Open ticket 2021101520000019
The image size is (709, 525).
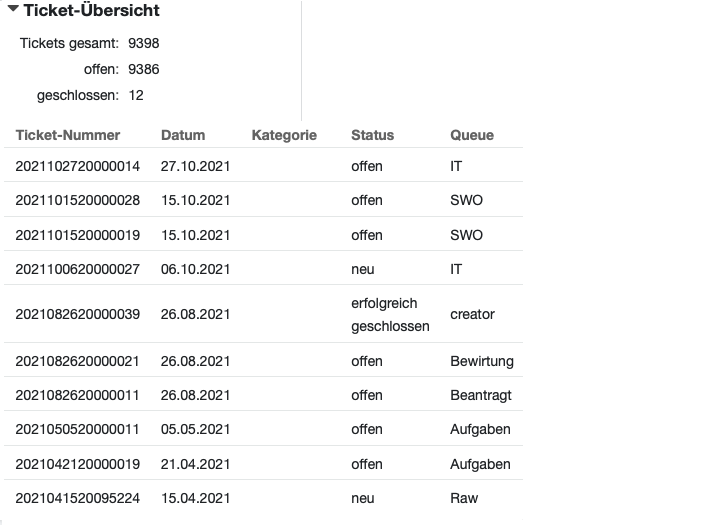pos(78,235)
